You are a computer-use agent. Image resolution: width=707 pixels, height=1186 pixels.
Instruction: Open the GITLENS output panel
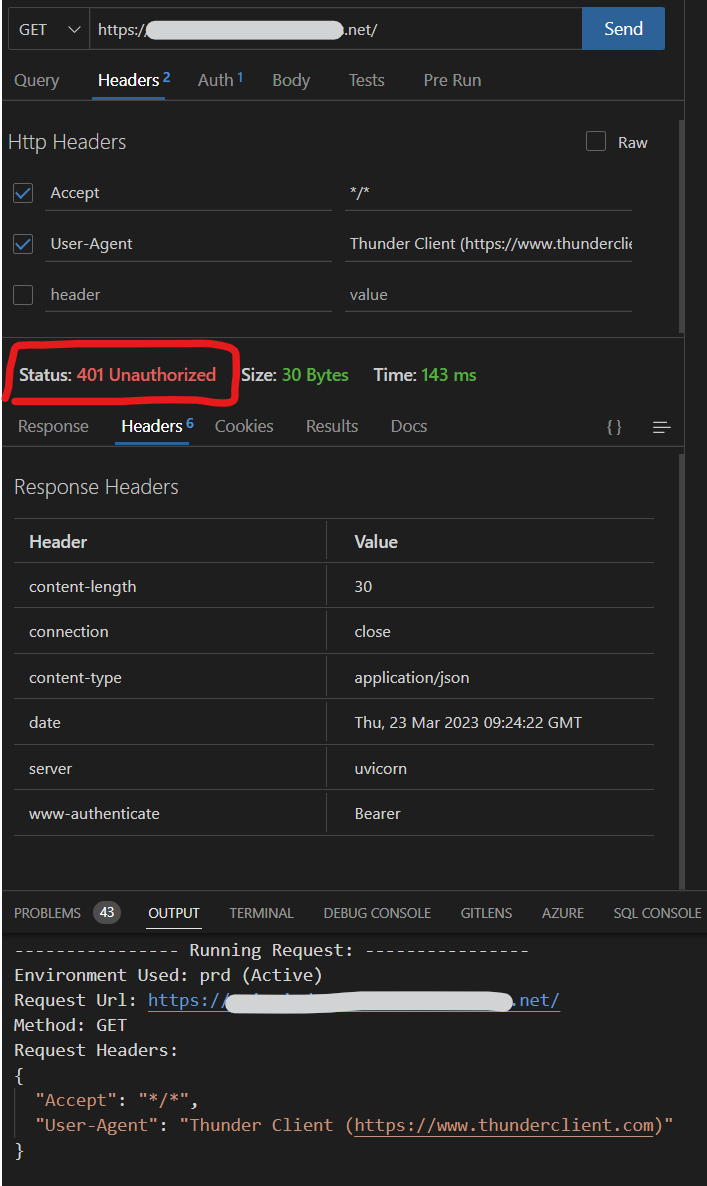pyautogui.click(x=486, y=912)
